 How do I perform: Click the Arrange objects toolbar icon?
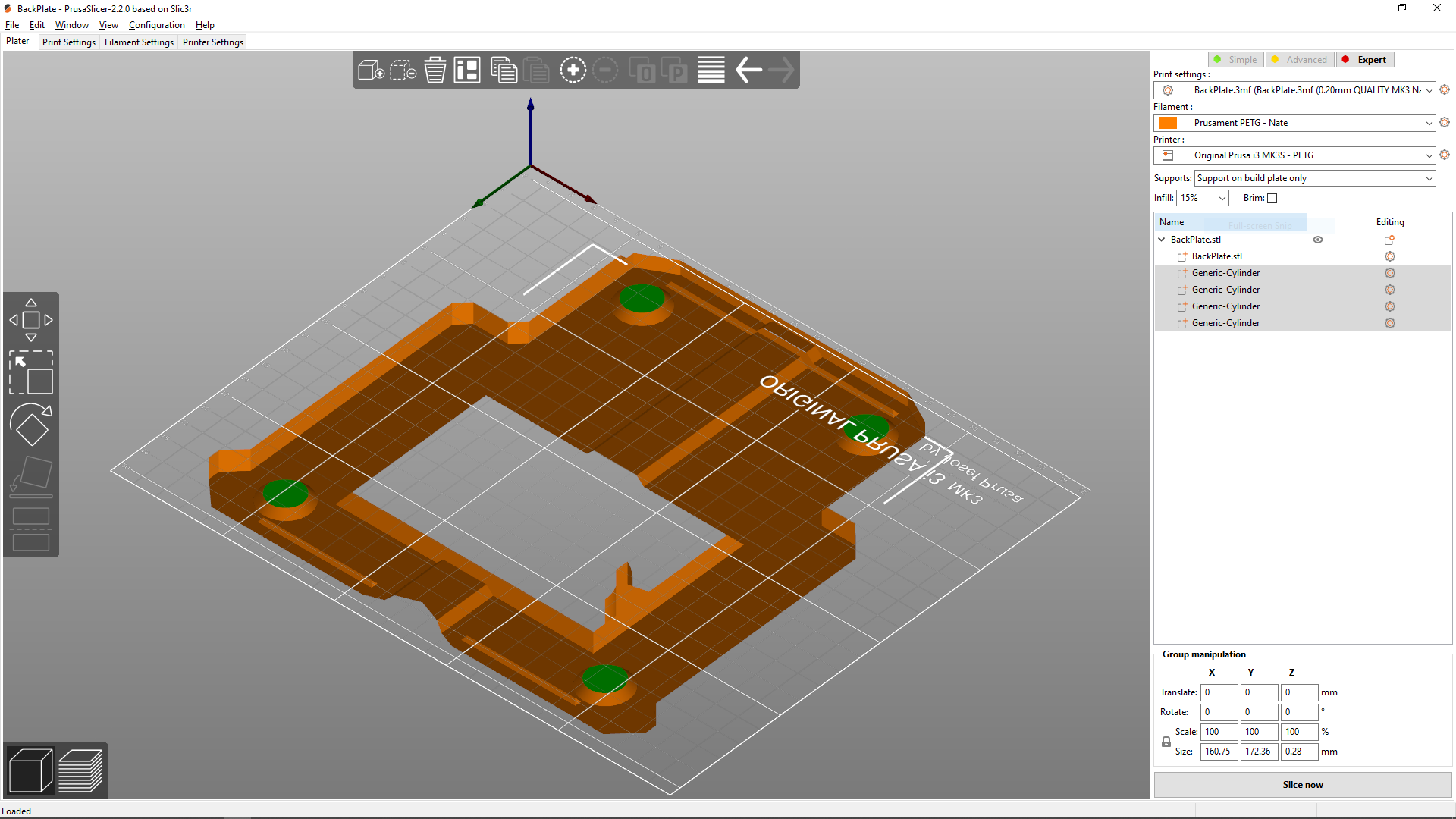(x=467, y=71)
